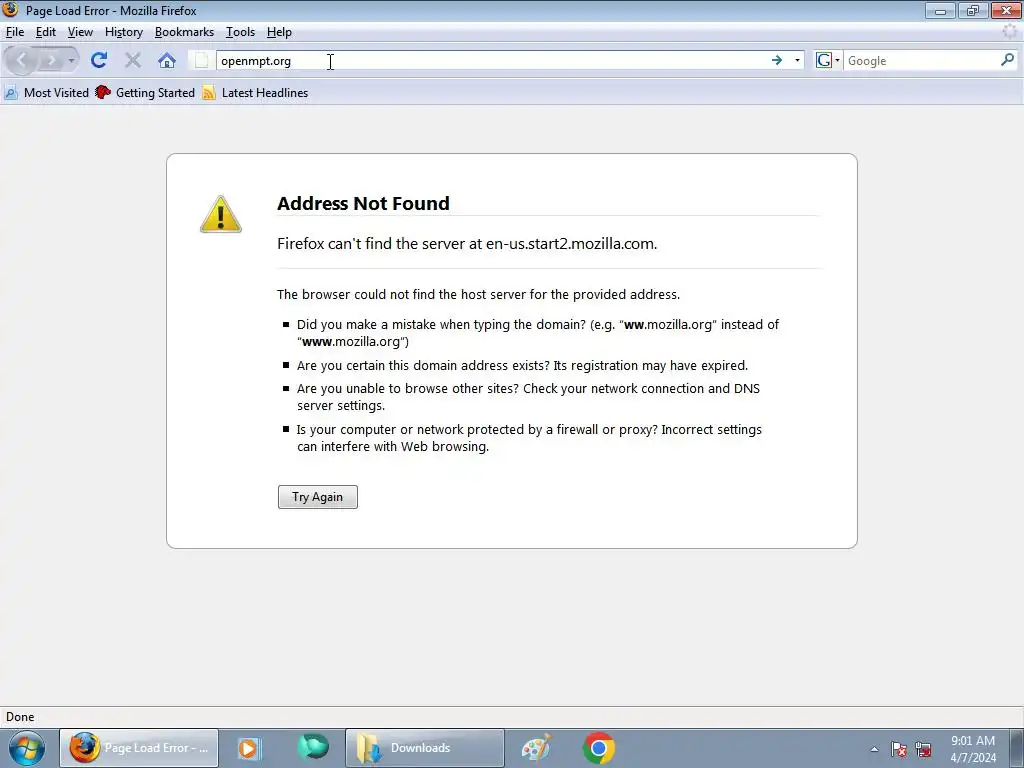The height and width of the screenshot is (768, 1024).
Task: Launch Google Chrome from taskbar
Action: click(599, 748)
